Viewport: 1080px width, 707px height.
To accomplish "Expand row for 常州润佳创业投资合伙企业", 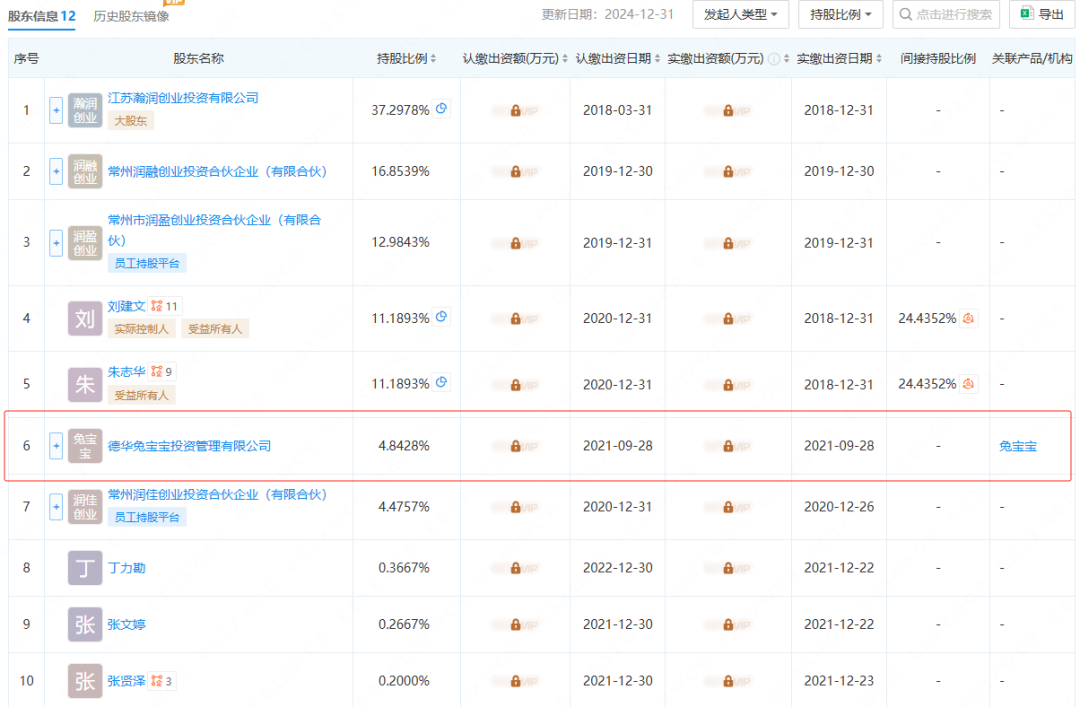I will (x=56, y=506).
